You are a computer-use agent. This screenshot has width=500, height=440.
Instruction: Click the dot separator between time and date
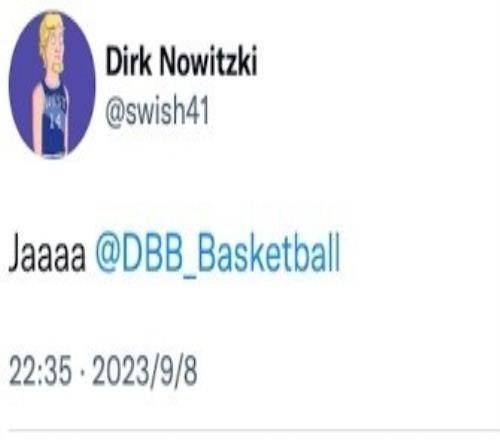(x=82, y=371)
